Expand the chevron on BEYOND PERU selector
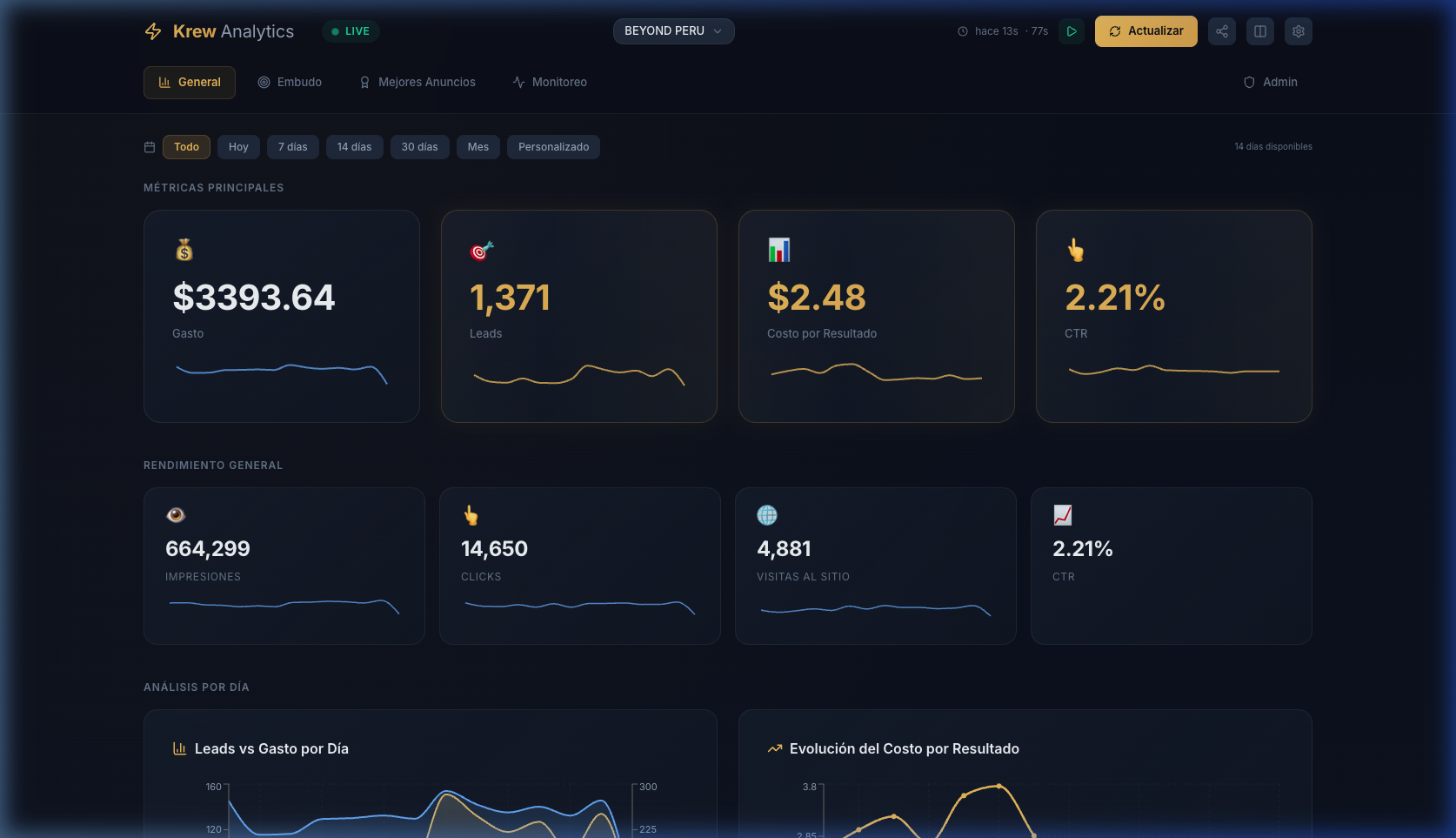 click(718, 30)
